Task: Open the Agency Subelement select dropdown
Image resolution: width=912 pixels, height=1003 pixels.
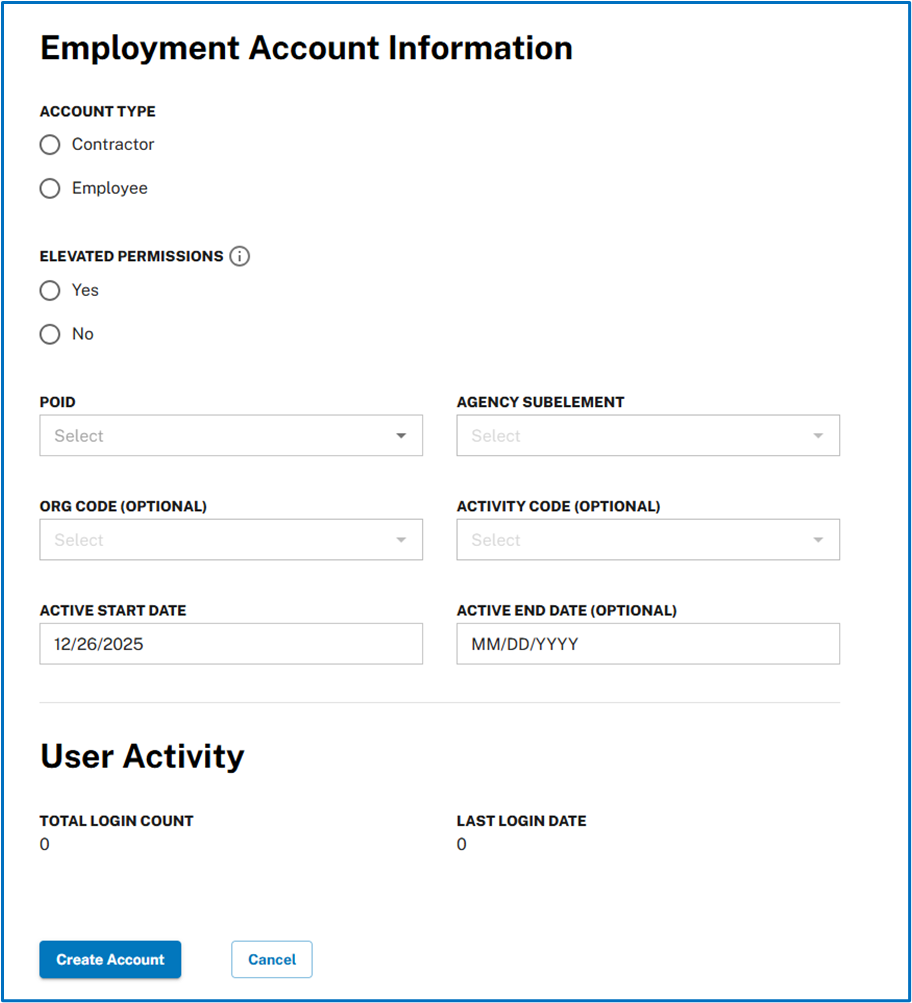Action: (x=648, y=435)
